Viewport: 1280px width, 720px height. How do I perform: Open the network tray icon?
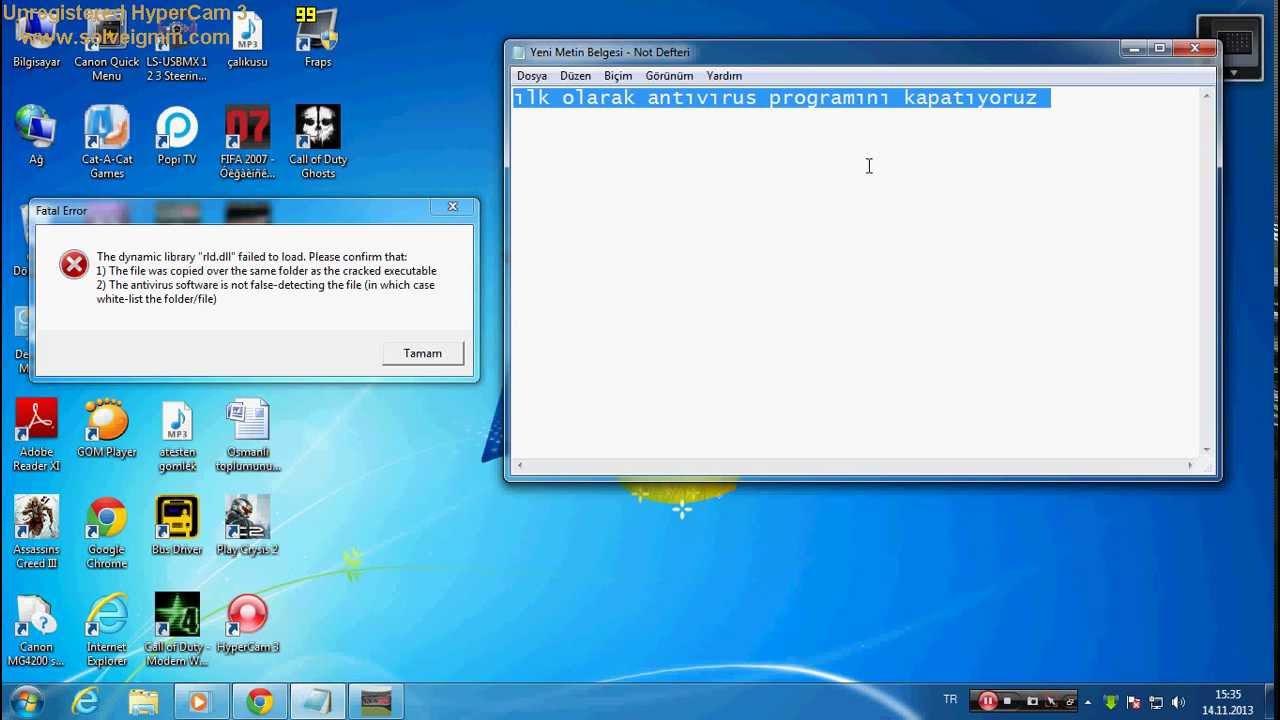pyautogui.click(x=1156, y=702)
